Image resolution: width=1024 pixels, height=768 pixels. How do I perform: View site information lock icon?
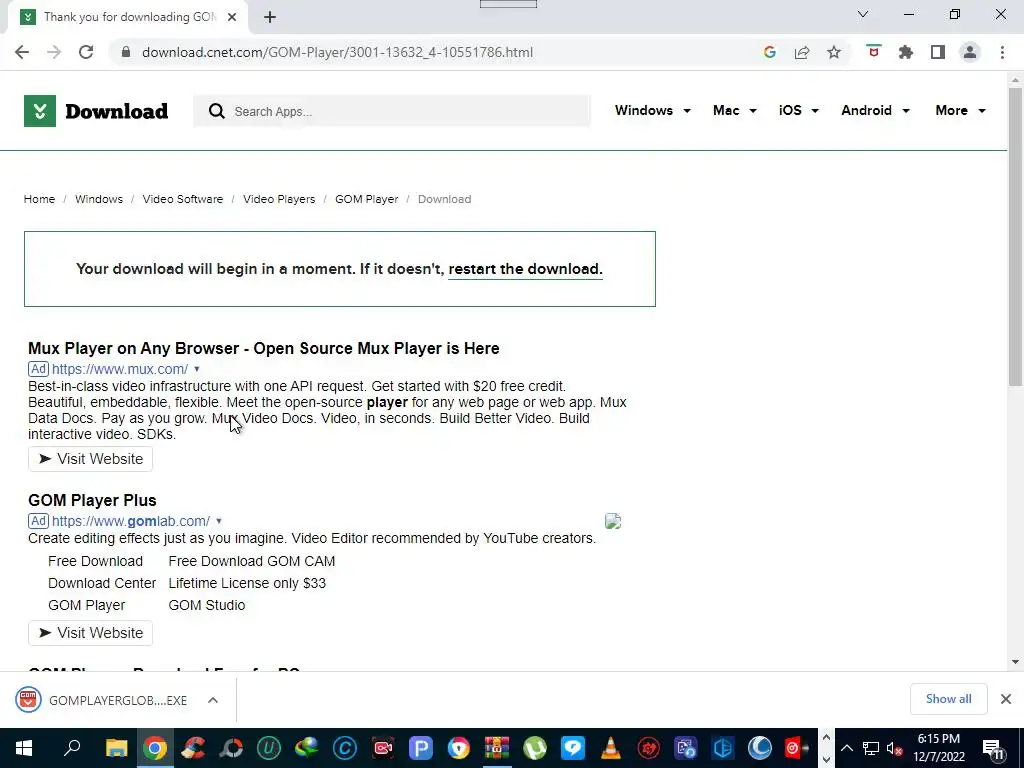[x=126, y=52]
